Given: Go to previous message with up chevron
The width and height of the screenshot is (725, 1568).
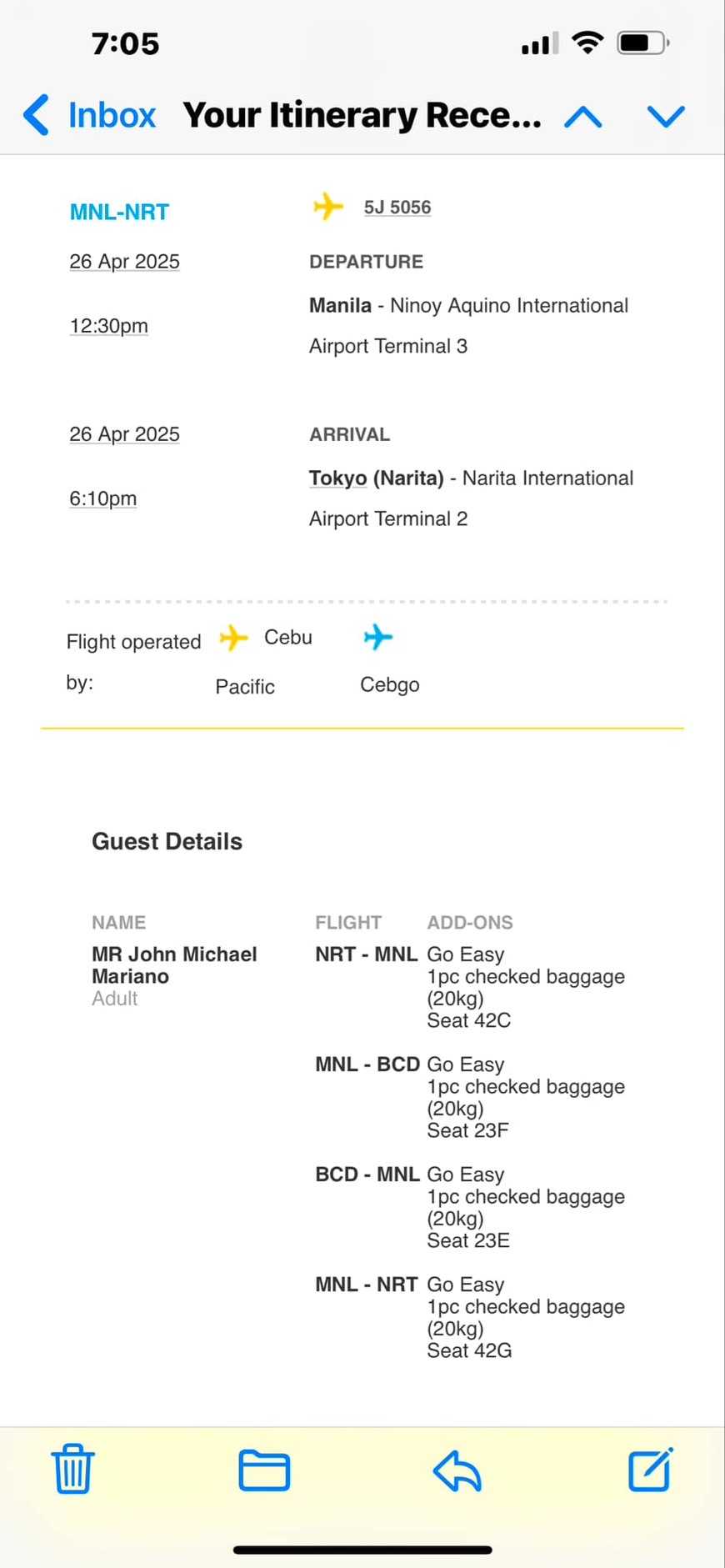Looking at the screenshot, I should tap(583, 117).
